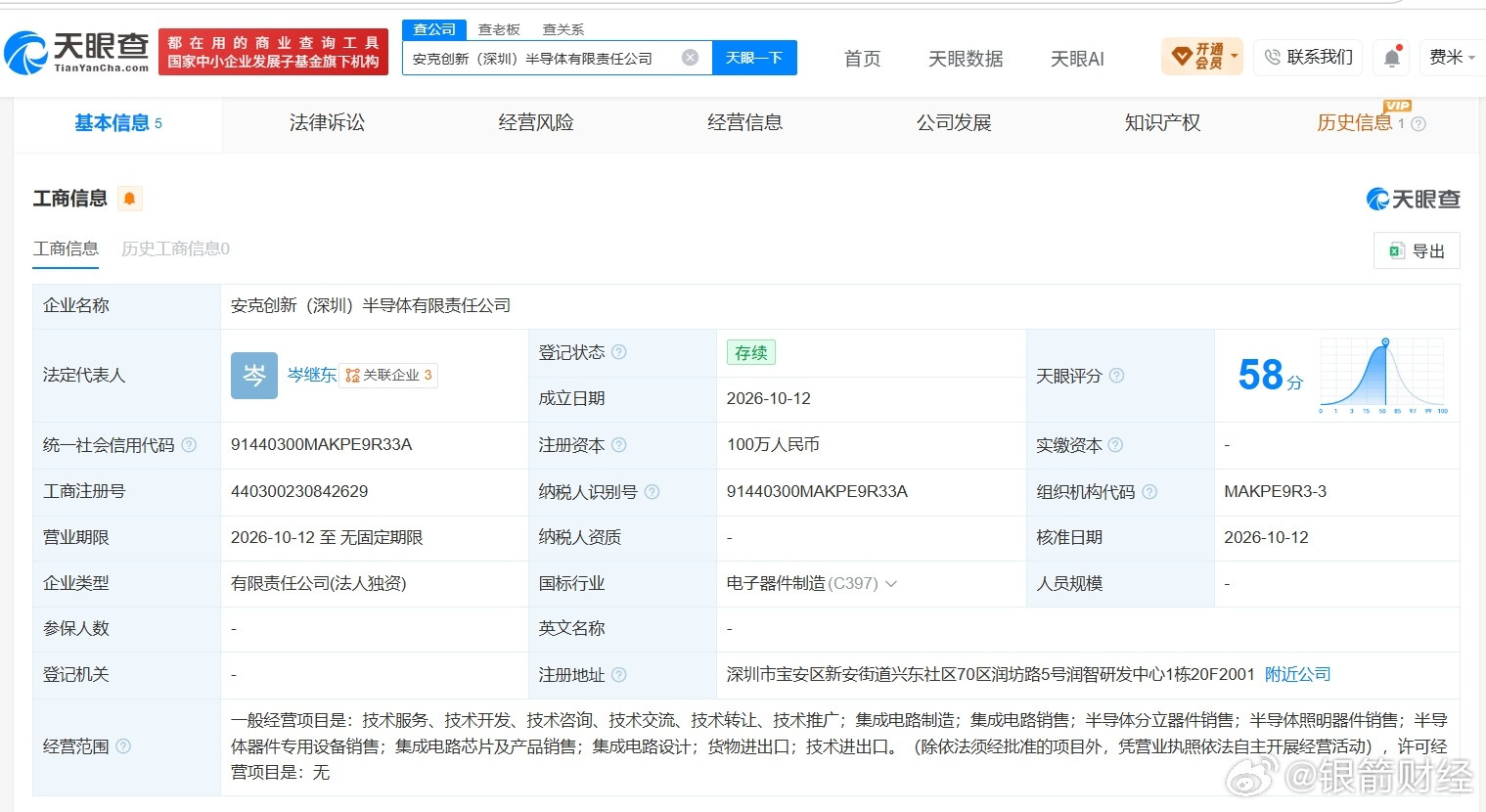Switch to 历史工商信息0 sub-tab
The width and height of the screenshot is (1486, 812).
pyautogui.click(x=175, y=248)
